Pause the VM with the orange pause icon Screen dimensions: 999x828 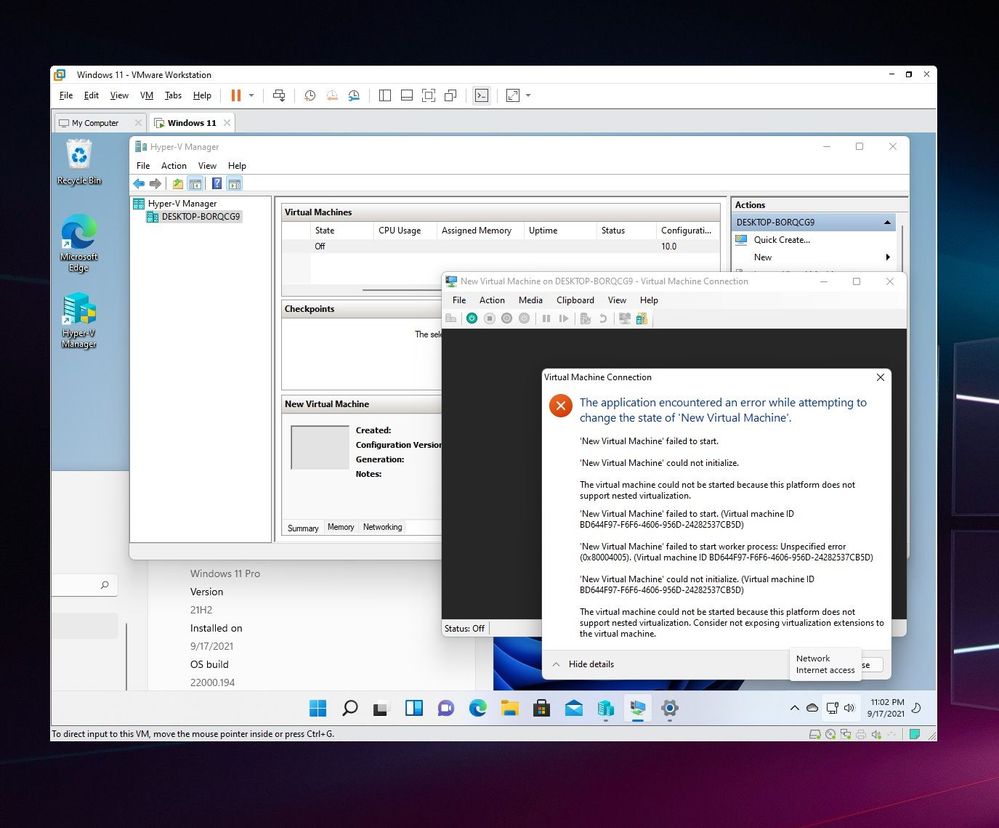pos(236,96)
